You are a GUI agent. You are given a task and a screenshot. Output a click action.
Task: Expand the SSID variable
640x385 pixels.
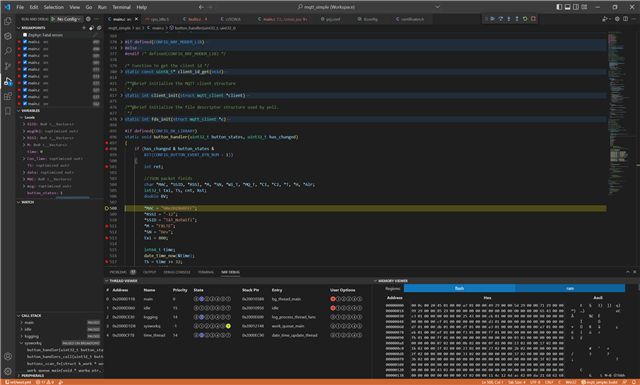[x=24, y=124]
